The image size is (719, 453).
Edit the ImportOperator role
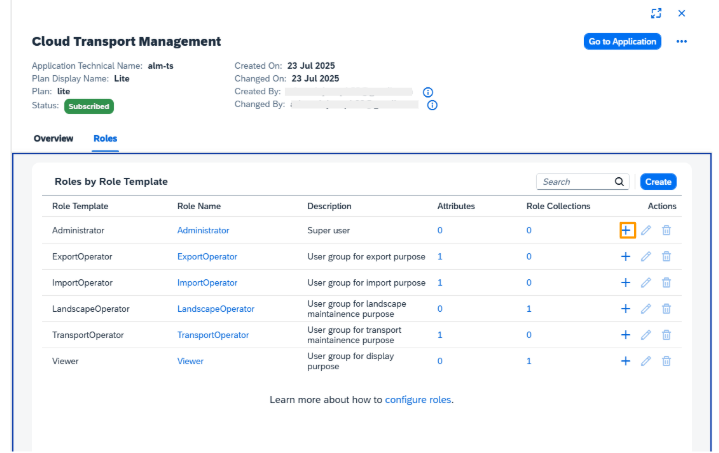(x=646, y=282)
